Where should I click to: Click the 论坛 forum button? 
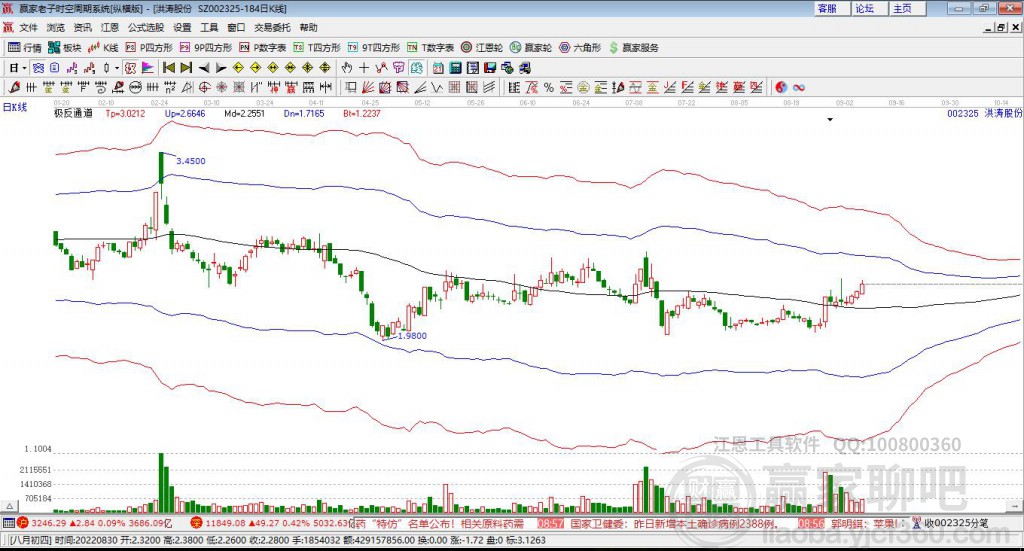pos(868,8)
